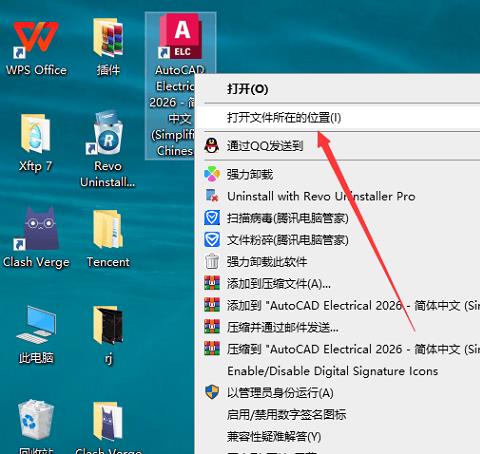Open the 插件 folder on desktop

coord(108,38)
